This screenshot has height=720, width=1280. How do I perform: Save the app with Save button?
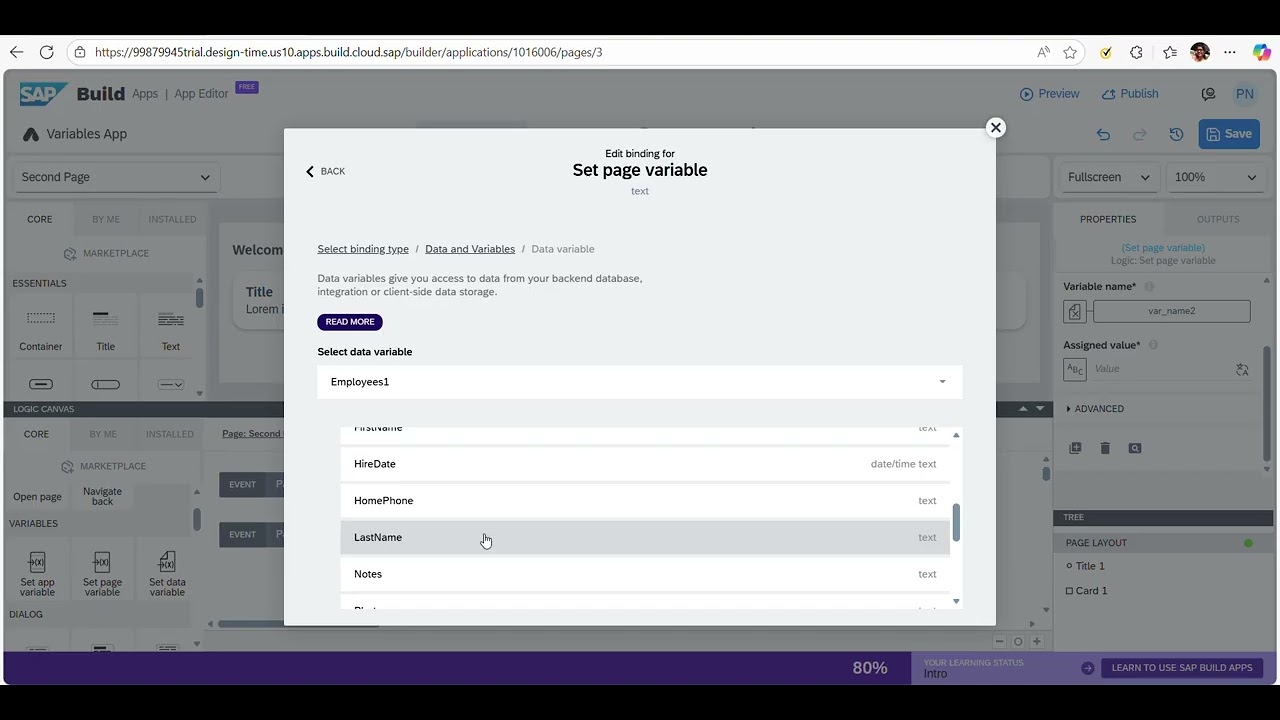click(x=1229, y=134)
